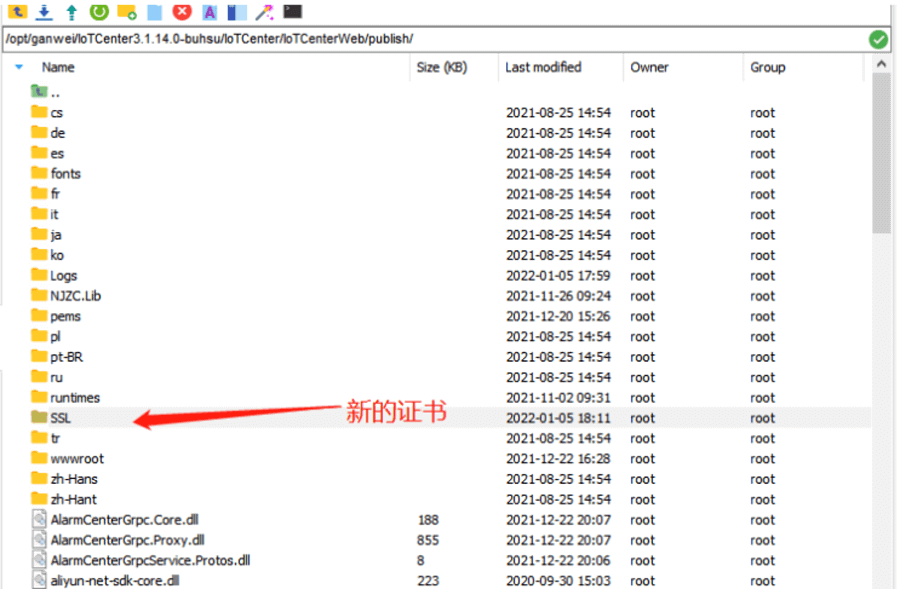
Task: Click the magic wand toolbar icon
Action: 265,12
